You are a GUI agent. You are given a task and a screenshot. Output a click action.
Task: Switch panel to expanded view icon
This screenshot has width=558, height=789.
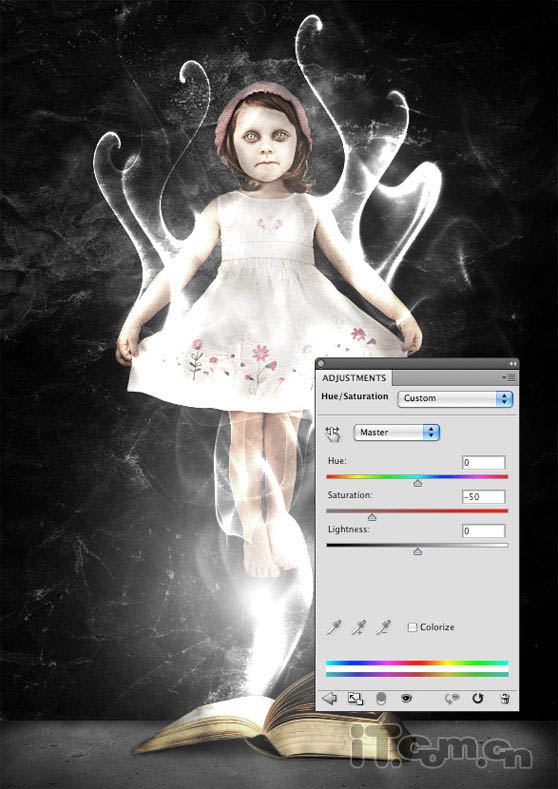(355, 698)
